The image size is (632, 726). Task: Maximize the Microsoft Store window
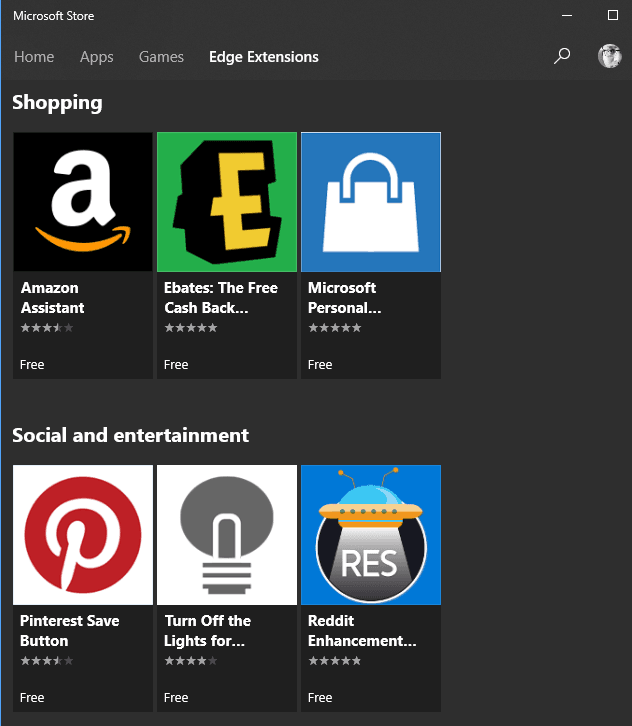(x=613, y=15)
